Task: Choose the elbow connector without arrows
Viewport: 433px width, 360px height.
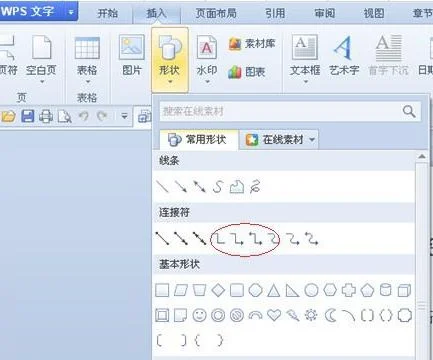Action: pos(219,239)
